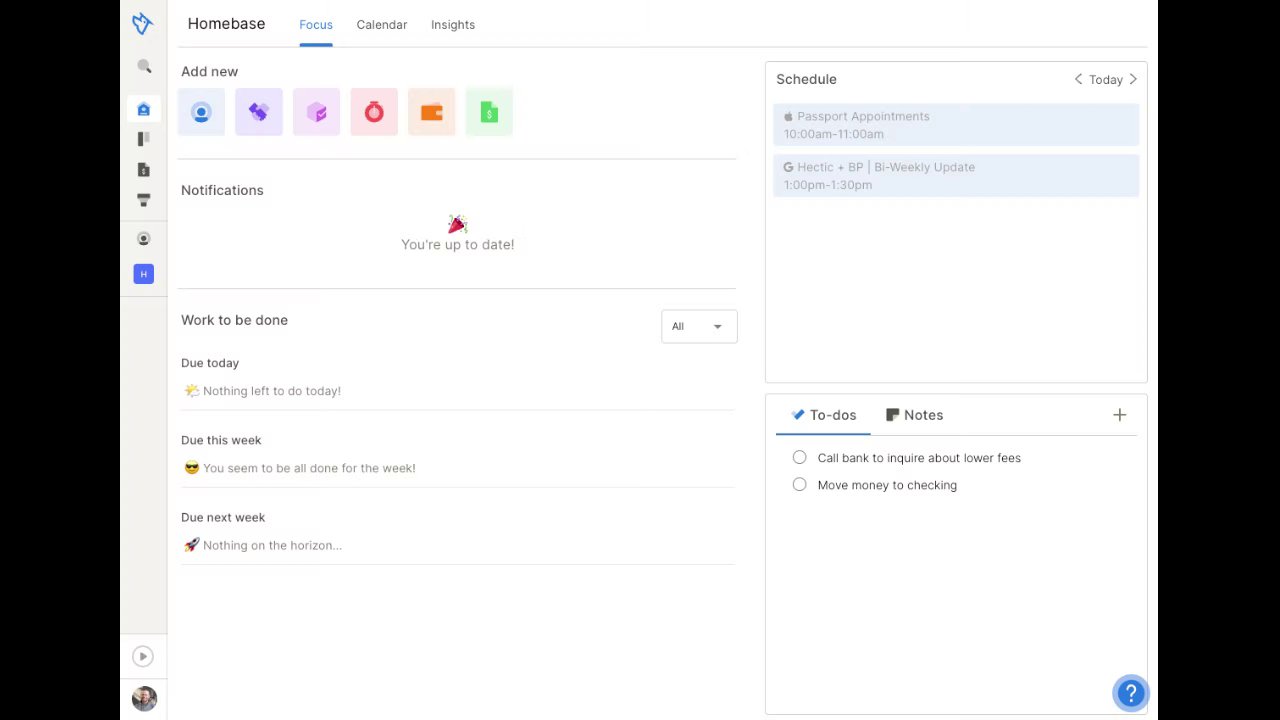1280x720 pixels.
Task: Open the 'All' work filter dropdown
Action: point(699,326)
